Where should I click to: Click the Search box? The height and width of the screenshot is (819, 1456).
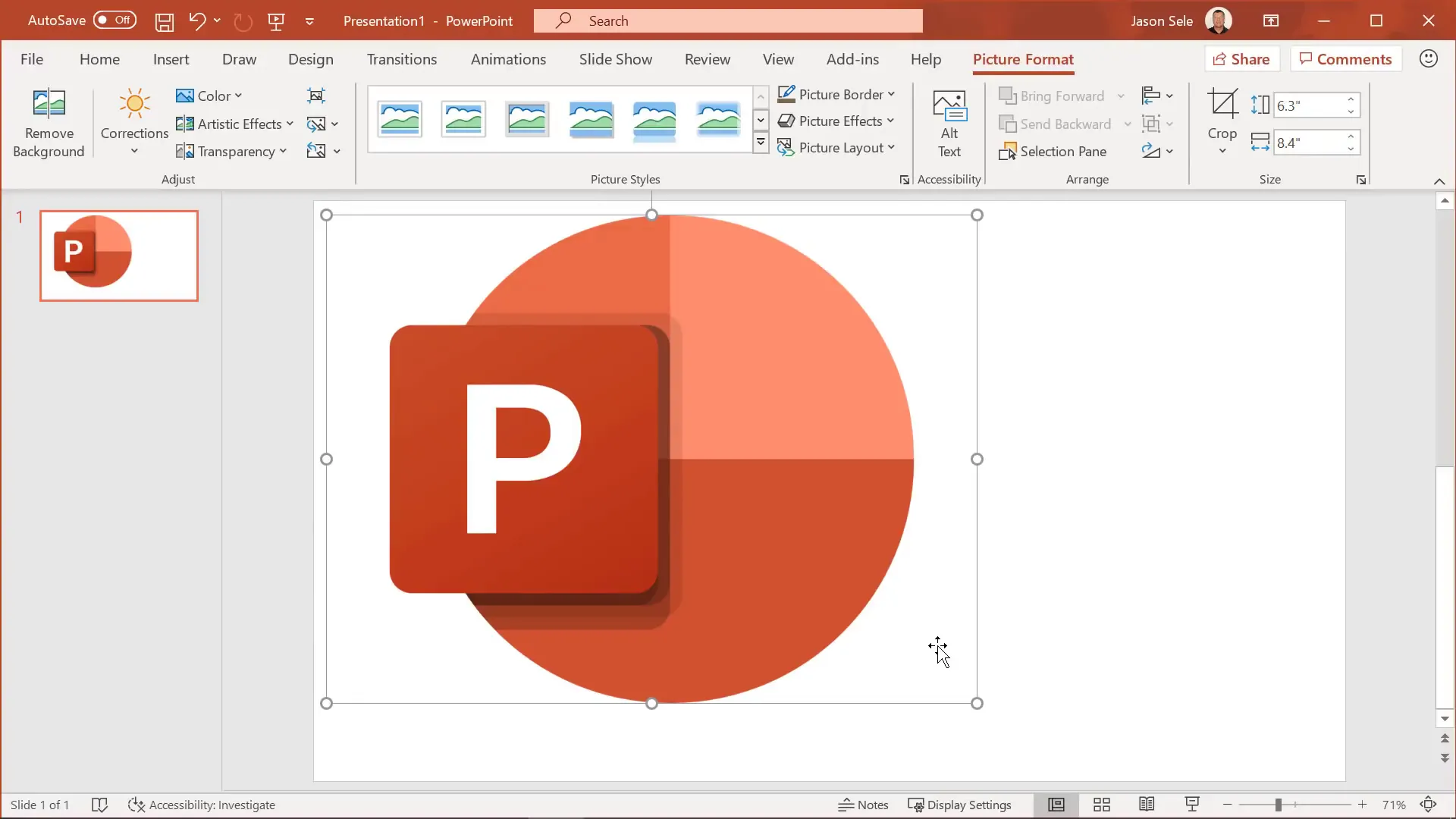(728, 21)
